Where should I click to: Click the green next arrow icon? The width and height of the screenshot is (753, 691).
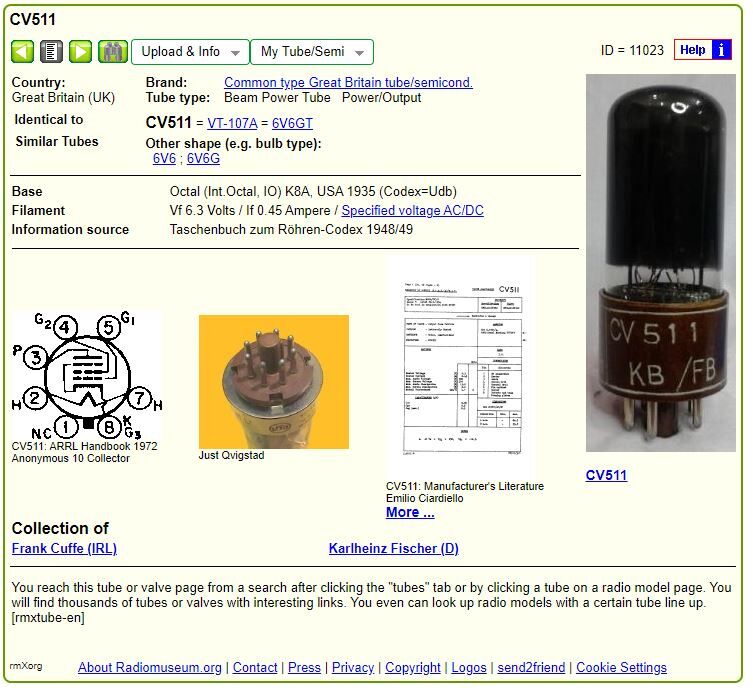[81, 52]
